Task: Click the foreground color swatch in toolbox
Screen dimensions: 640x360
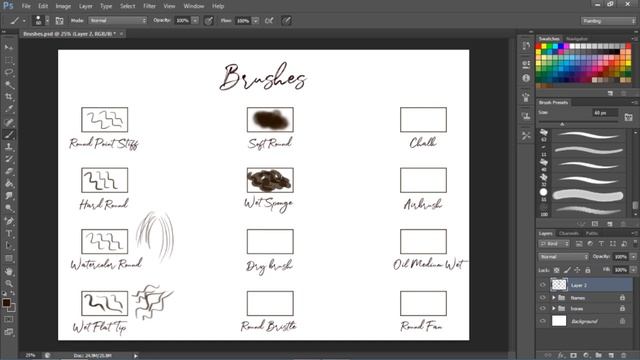Action: click(x=6, y=302)
